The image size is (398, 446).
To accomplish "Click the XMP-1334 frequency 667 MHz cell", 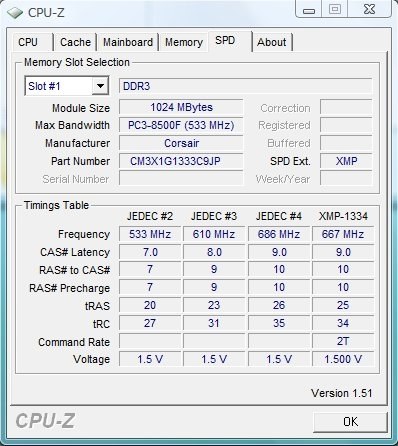I will coord(343,234).
